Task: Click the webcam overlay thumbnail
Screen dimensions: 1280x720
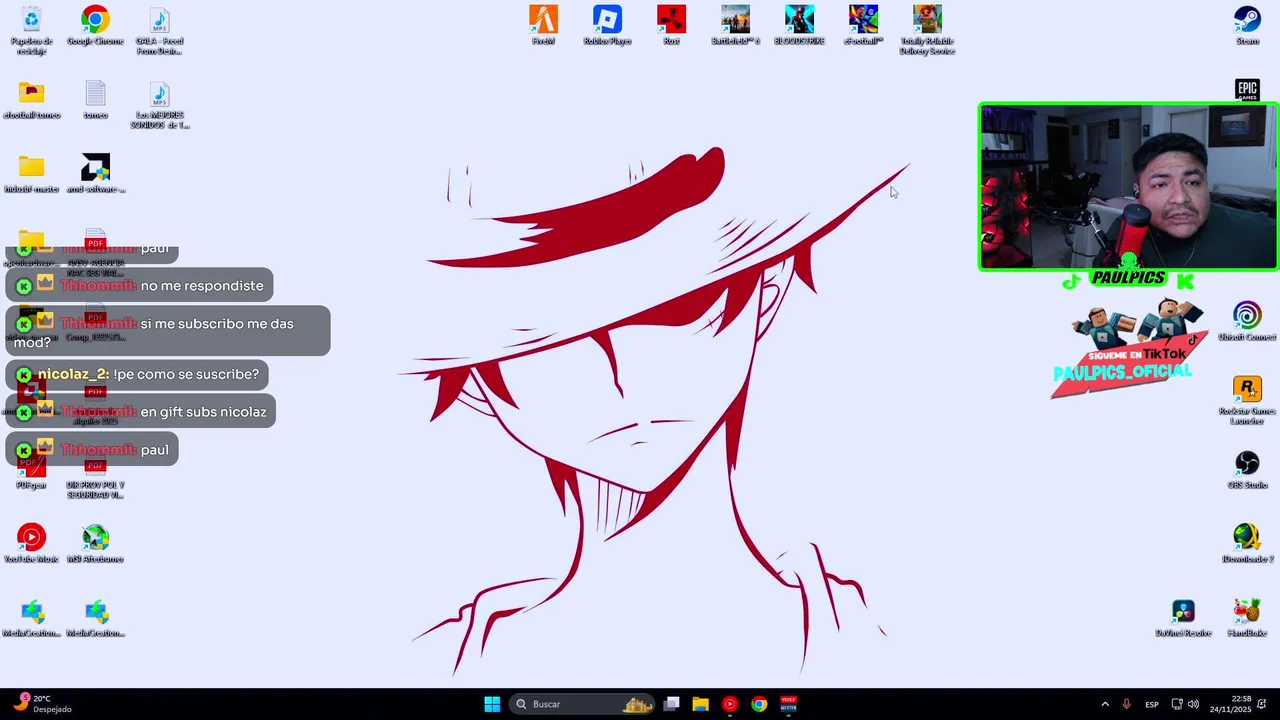Action: 1128,187
